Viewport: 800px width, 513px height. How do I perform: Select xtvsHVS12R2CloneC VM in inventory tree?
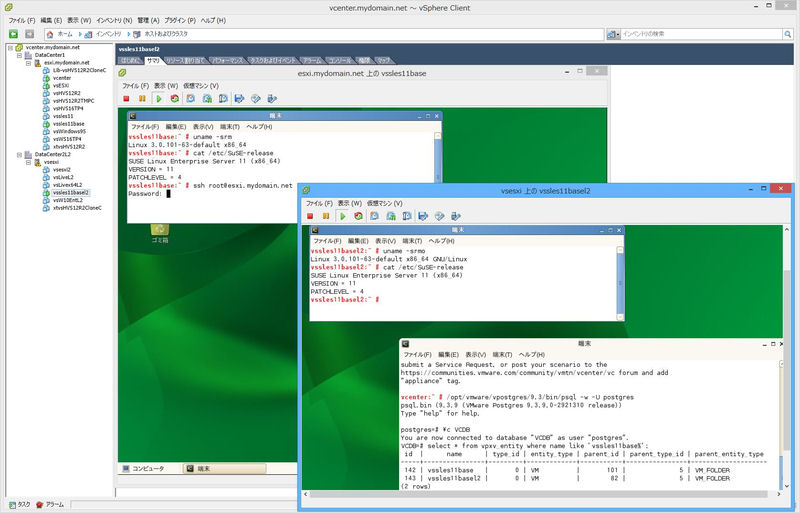77,208
